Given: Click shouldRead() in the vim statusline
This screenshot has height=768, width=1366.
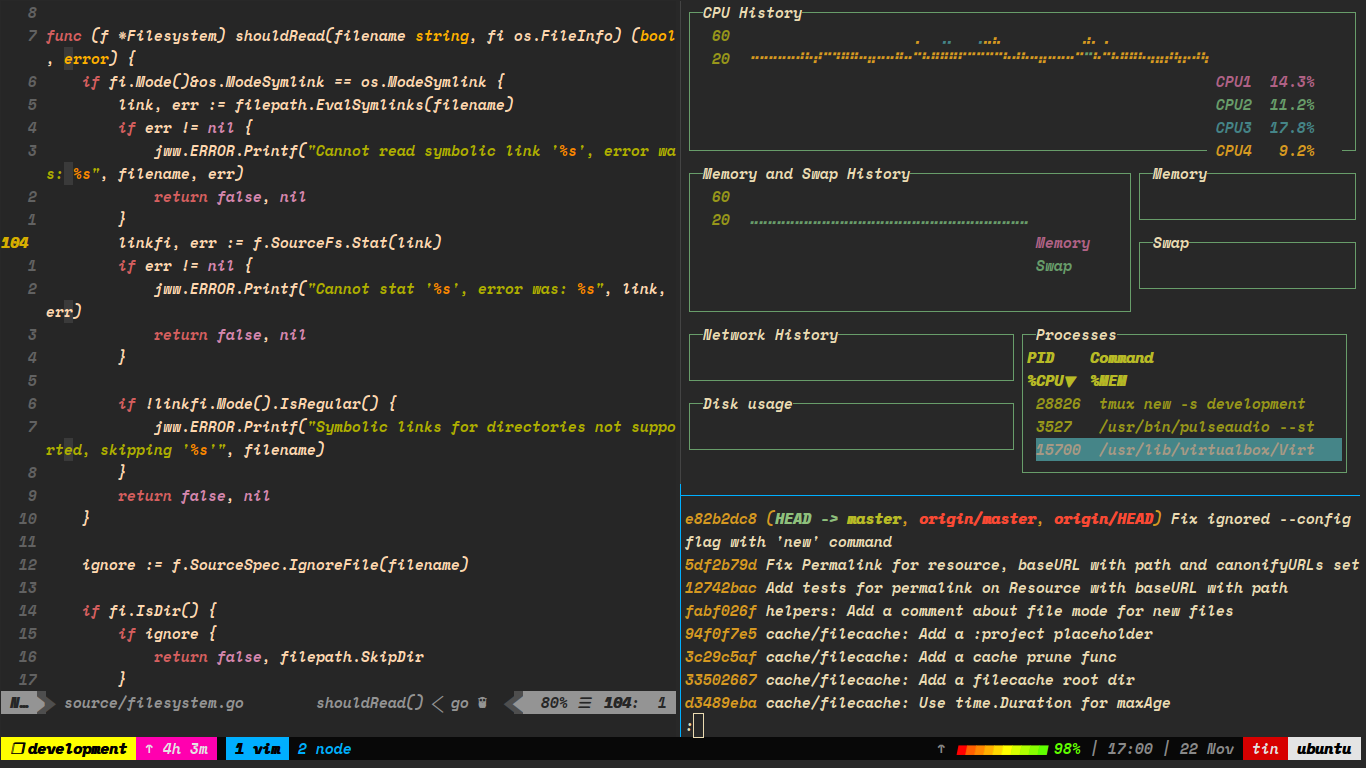Looking at the screenshot, I should coord(370,703).
